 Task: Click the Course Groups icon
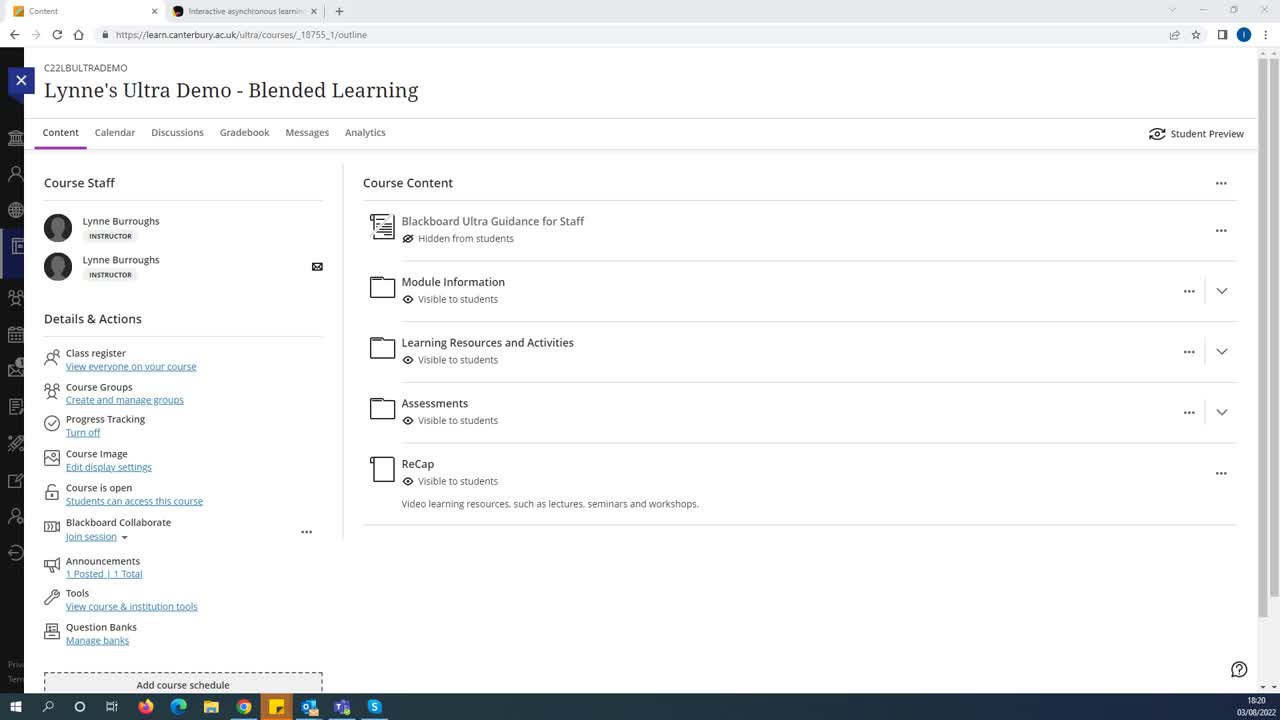[52, 392]
